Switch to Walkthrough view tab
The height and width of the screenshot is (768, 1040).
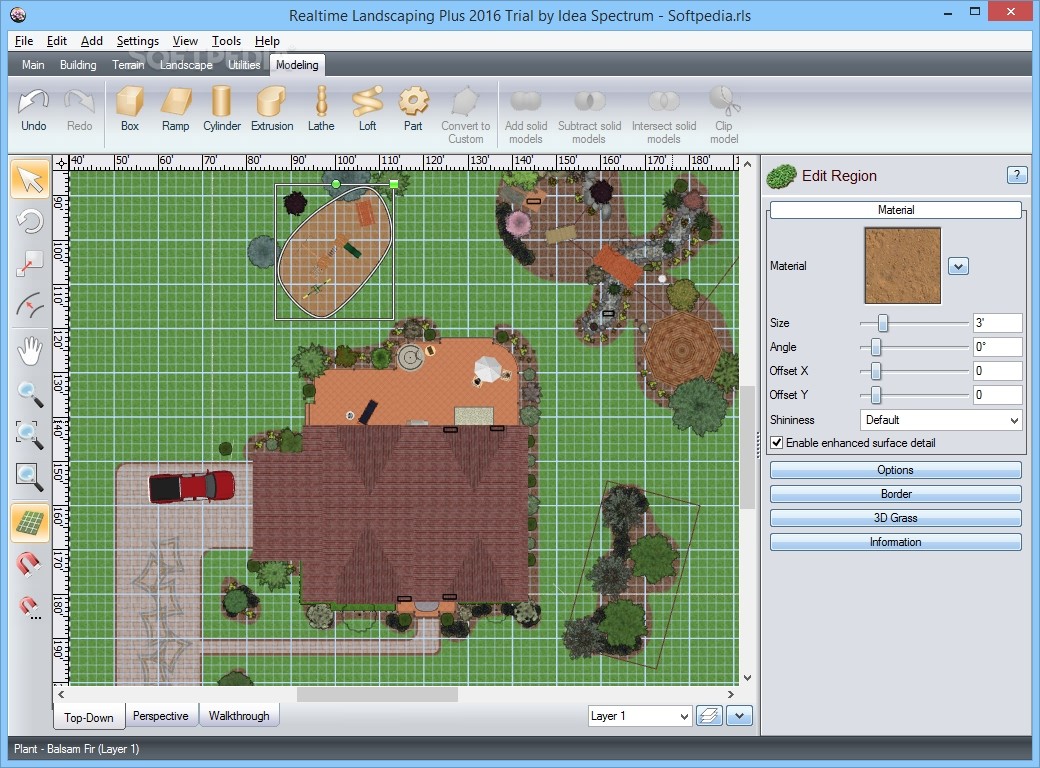pyautogui.click(x=239, y=716)
